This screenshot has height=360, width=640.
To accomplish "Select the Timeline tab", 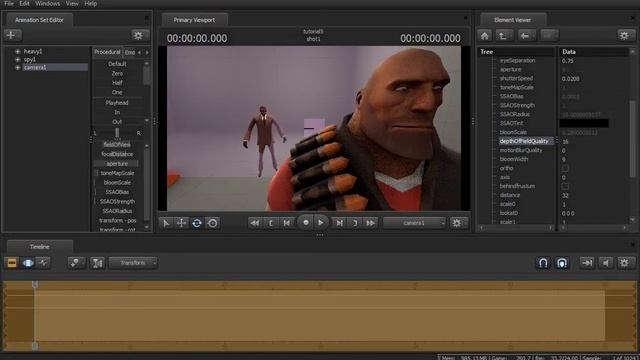I will pyautogui.click(x=40, y=247).
